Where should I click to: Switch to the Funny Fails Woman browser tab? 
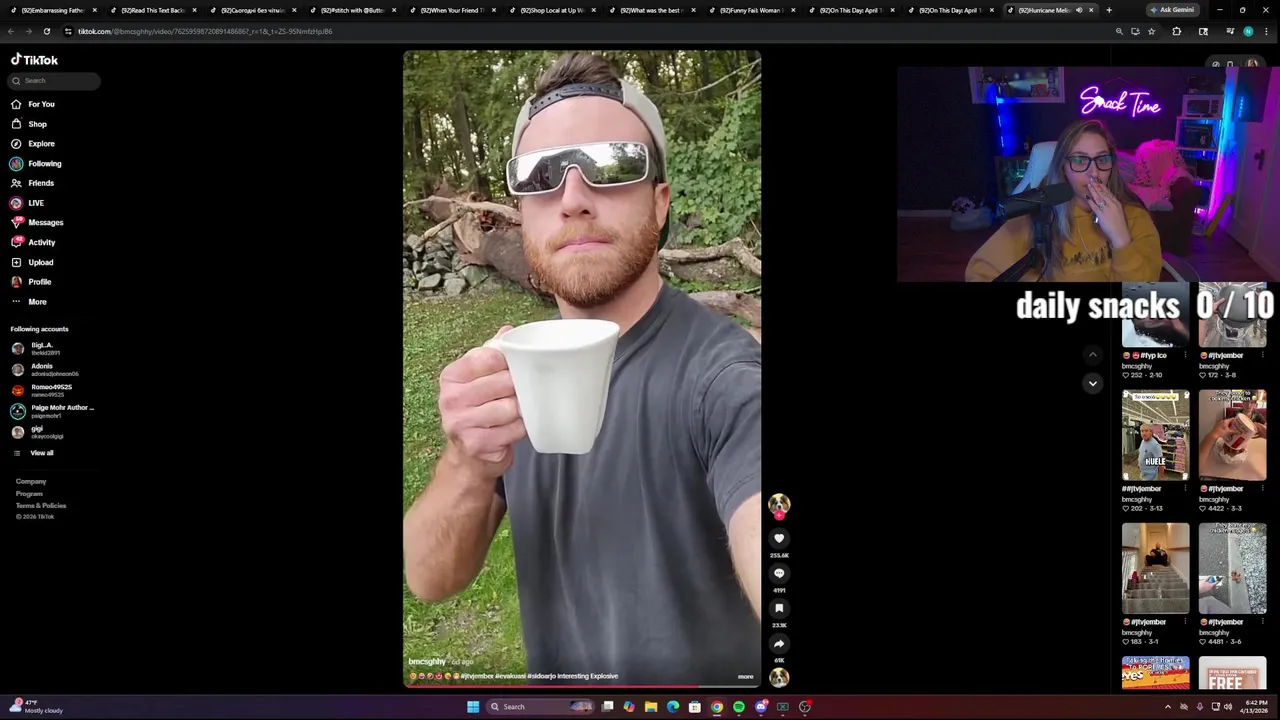750,10
